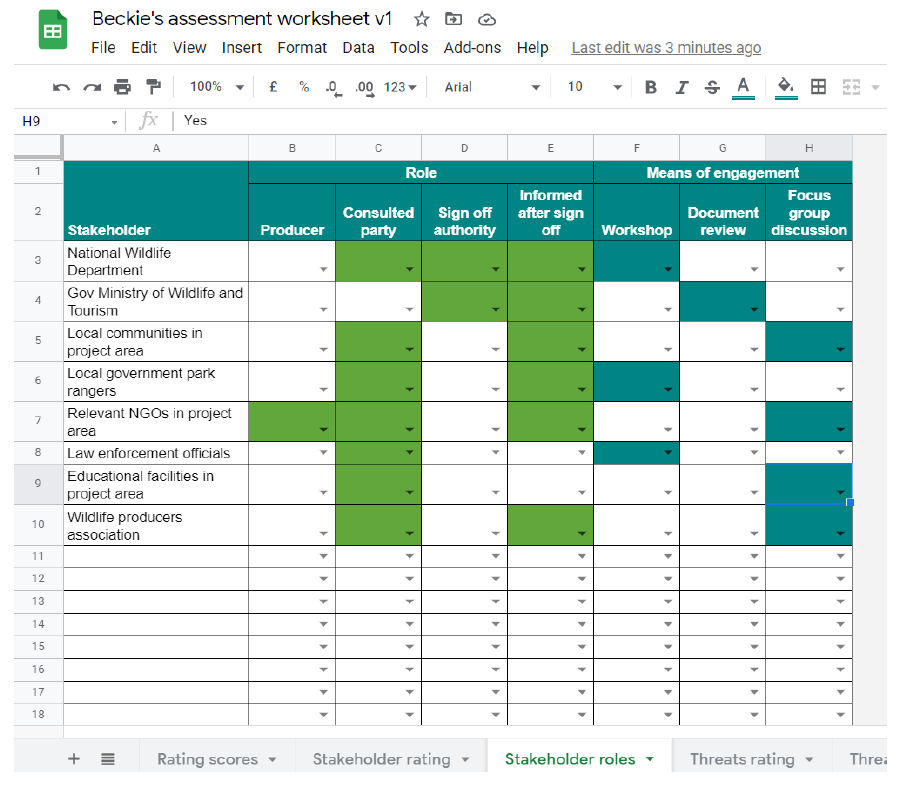
Task: Open the 123 number format dropdown
Action: [400, 87]
